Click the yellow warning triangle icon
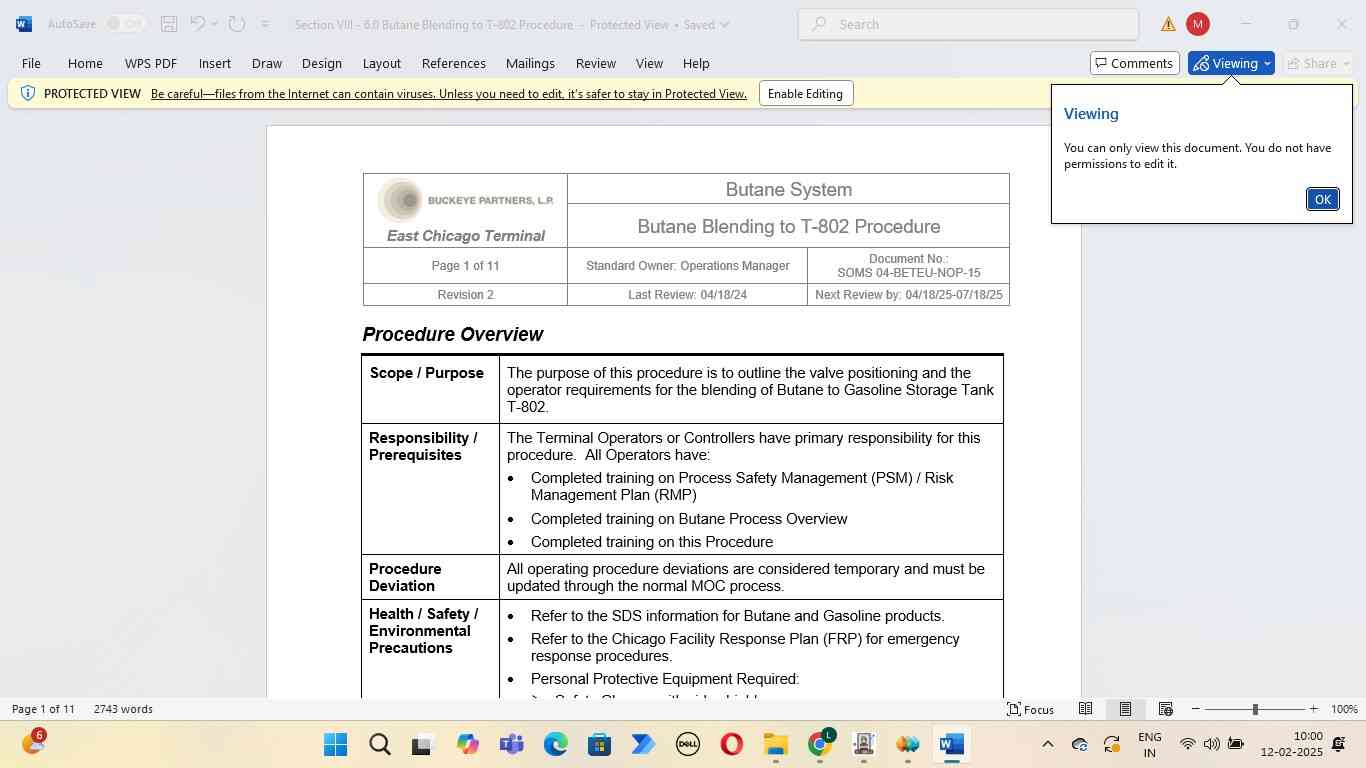Screen dimensions: 1366x768 point(1168,24)
